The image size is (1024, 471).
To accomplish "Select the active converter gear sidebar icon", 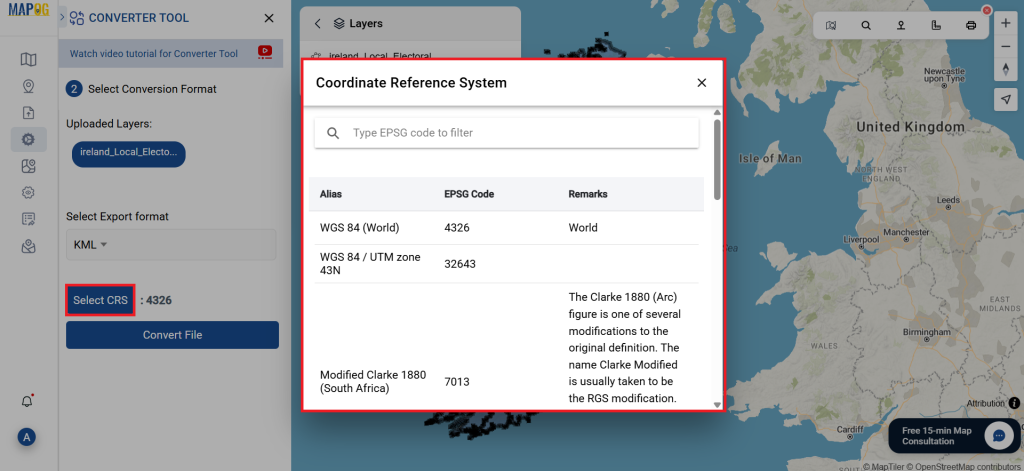I will click(28, 139).
